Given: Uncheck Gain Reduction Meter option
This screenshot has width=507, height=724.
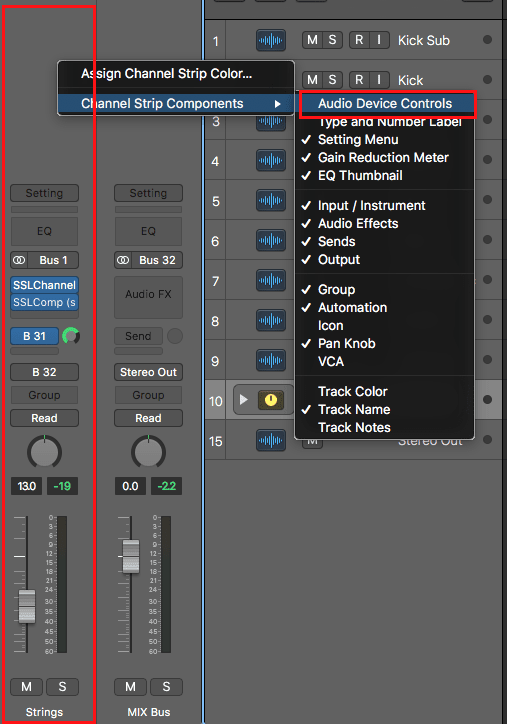Looking at the screenshot, I should coord(383,157).
